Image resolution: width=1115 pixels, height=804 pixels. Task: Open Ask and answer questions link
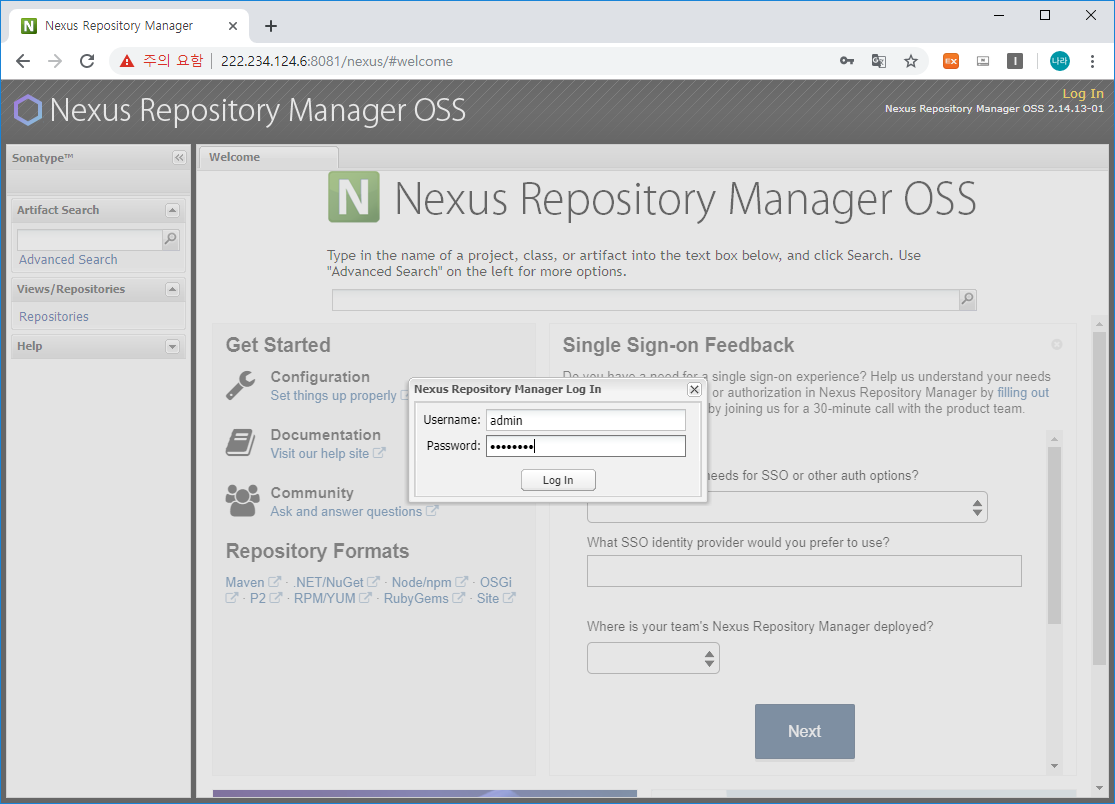pos(346,512)
